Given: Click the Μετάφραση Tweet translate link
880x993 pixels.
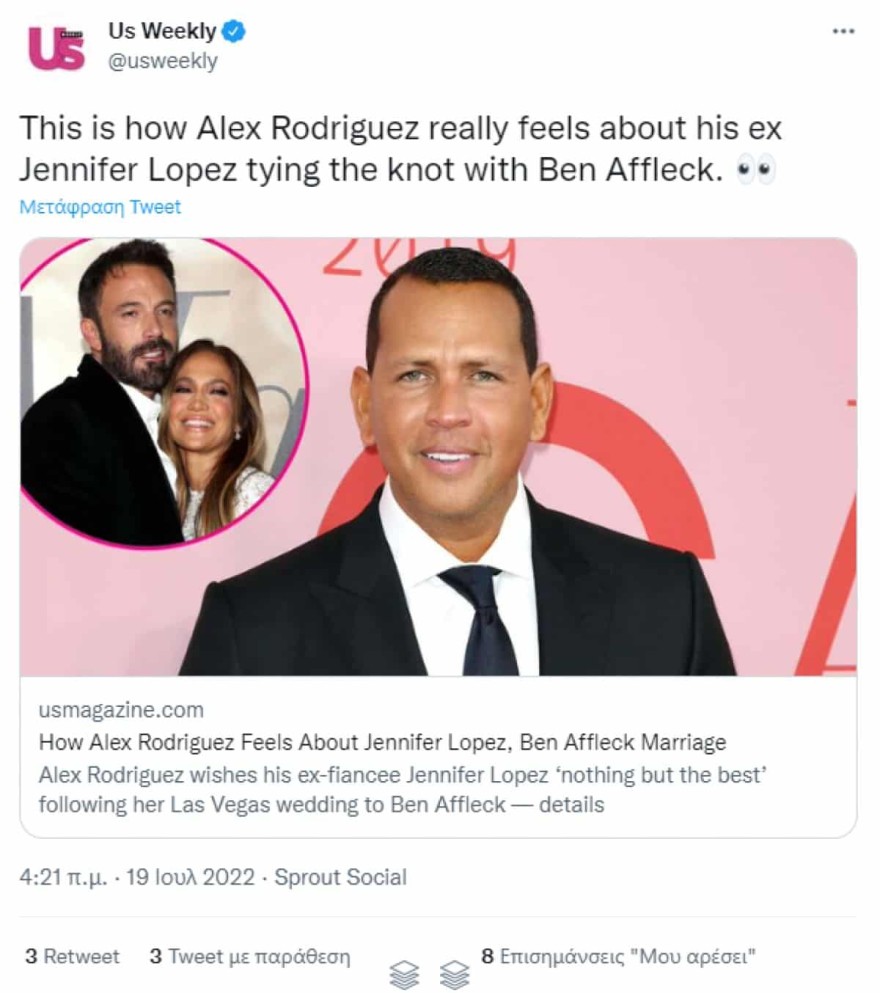Looking at the screenshot, I should coord(100,207).
